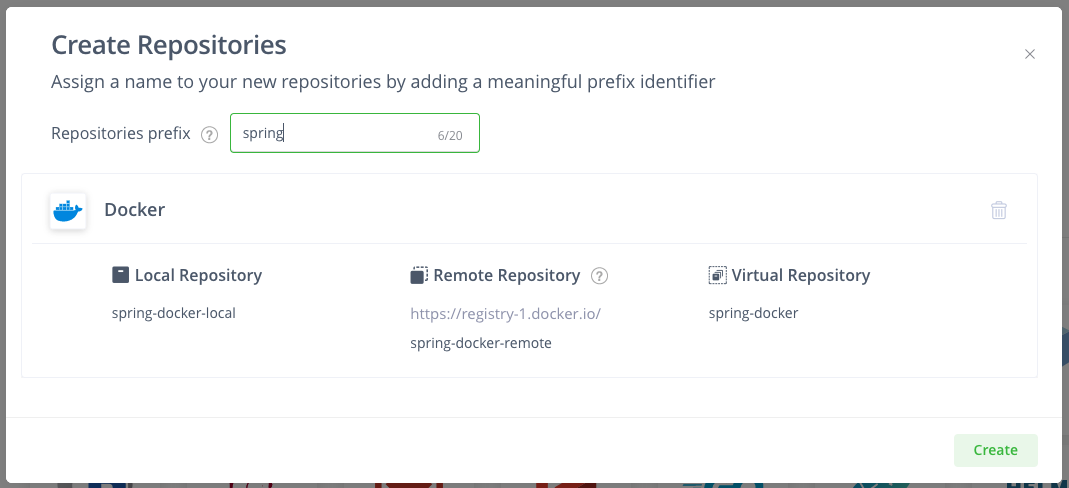Click the Local Repository box icon
The width and height of the screenshot is (1069, 488).
coord(120,275)
